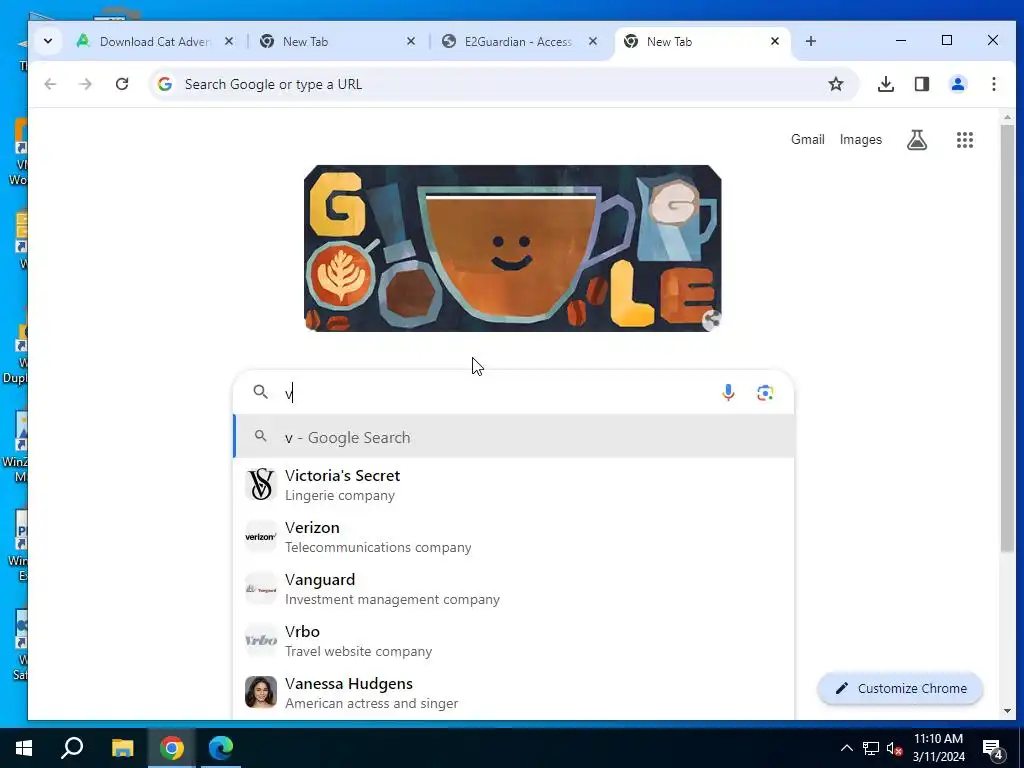Image resolution: width=1024 pixels, height=768 pixels.
Task: Open notification center icon
Action: coord(992,749)
